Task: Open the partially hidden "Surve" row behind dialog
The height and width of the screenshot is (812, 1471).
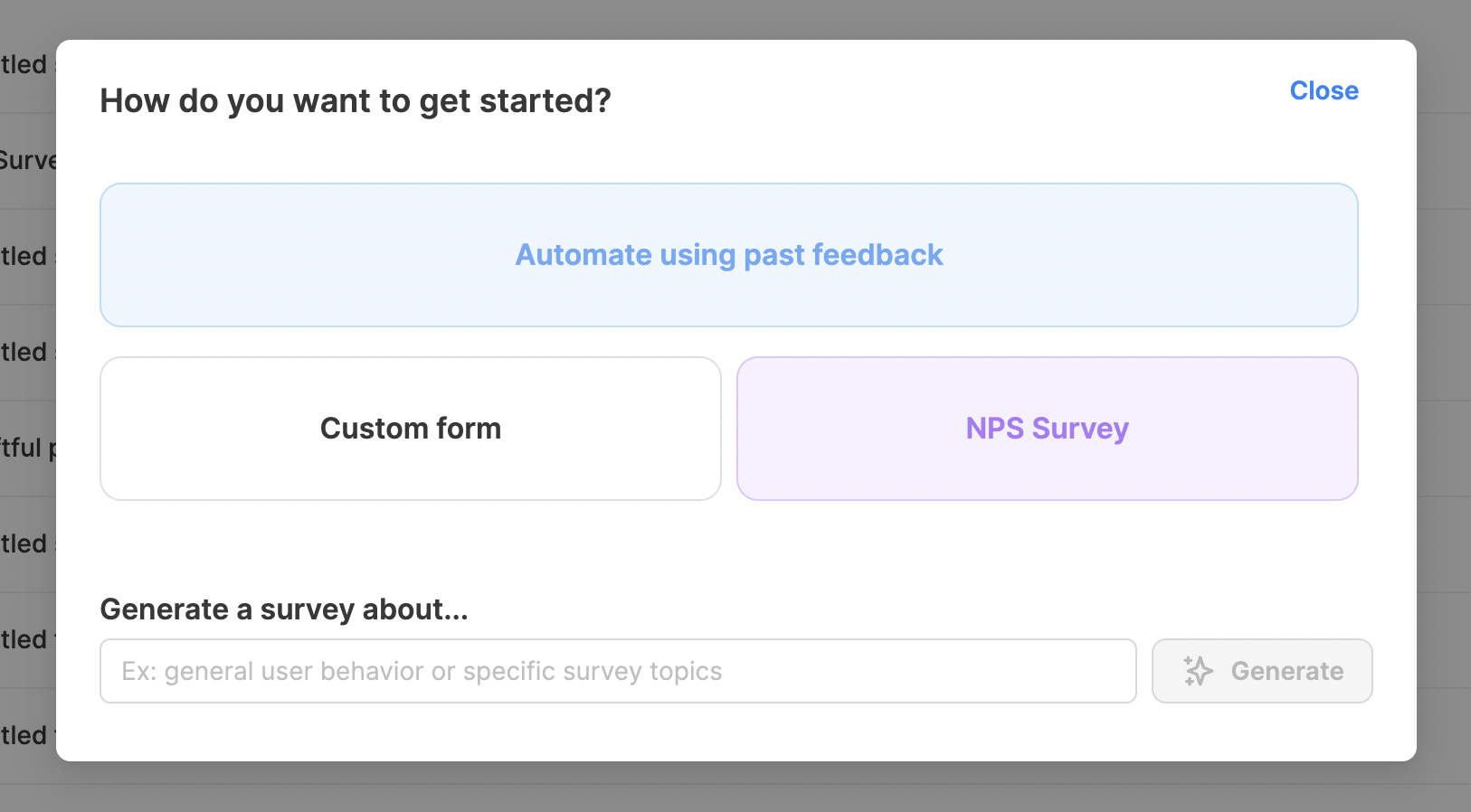Action: pos(27,161)
